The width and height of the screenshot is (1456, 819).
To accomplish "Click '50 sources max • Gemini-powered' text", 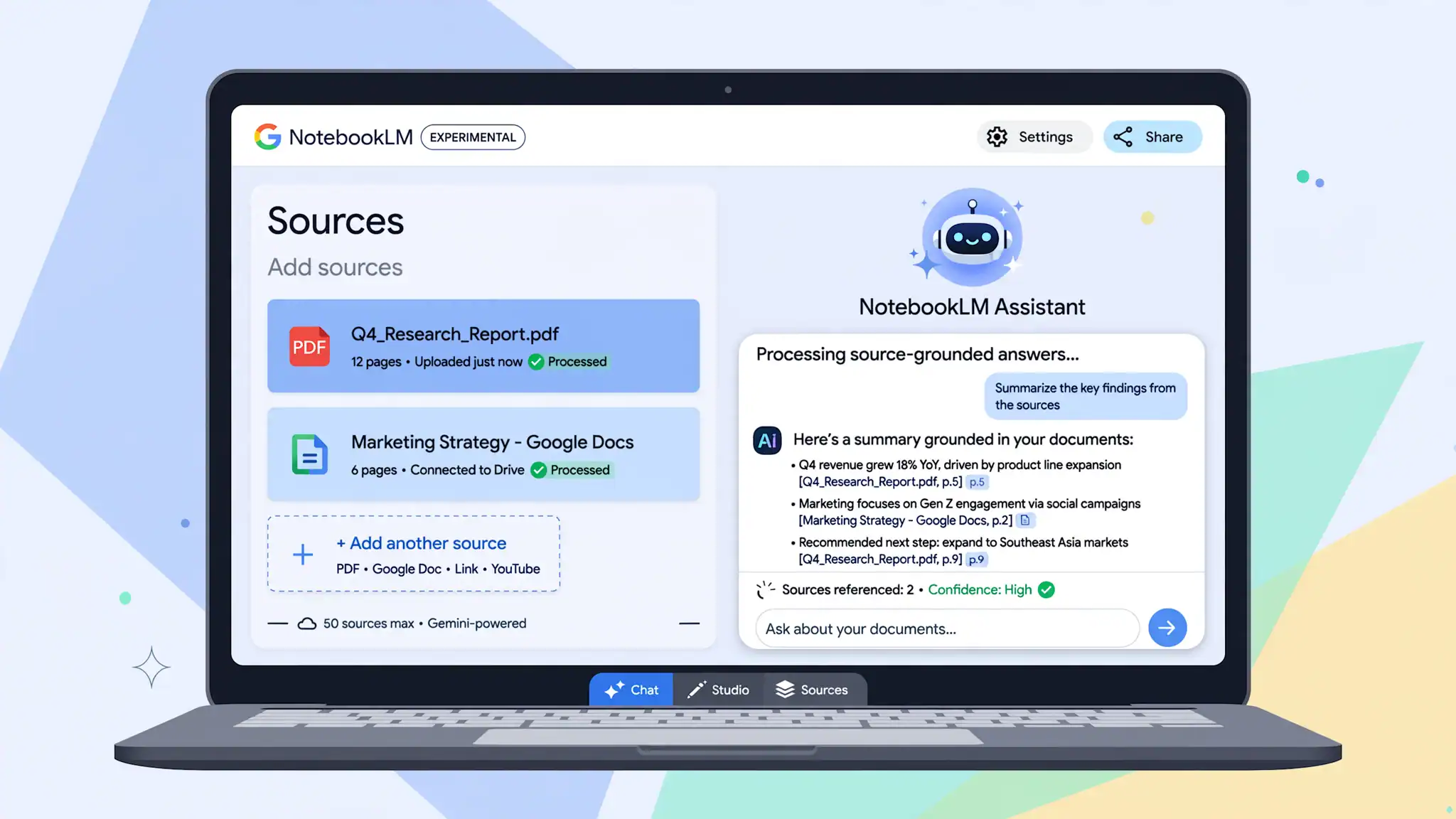I will coord(424,623).
